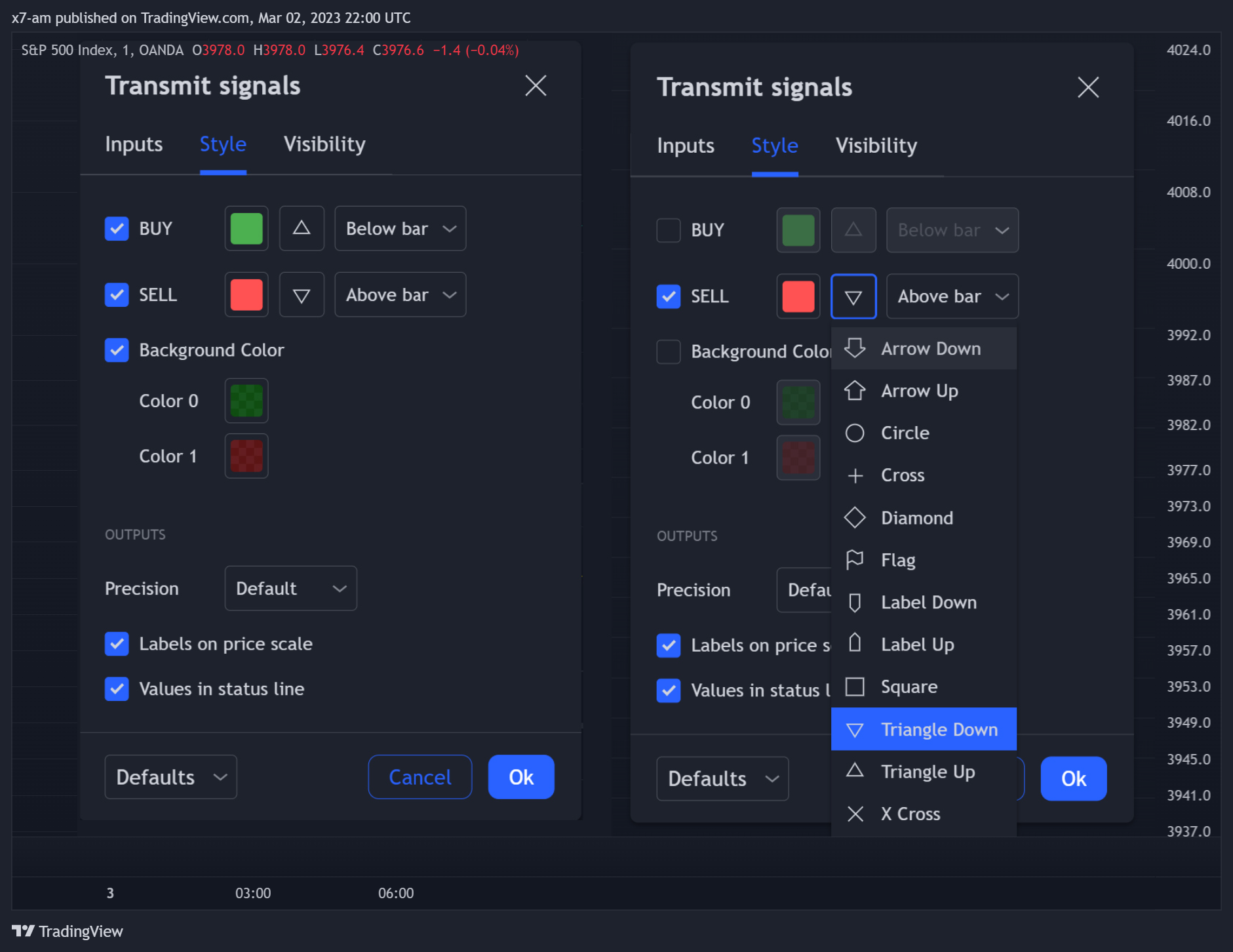Select Style tab in right dialog
This screenshot has width=1233, height=952.
[775, 146]
